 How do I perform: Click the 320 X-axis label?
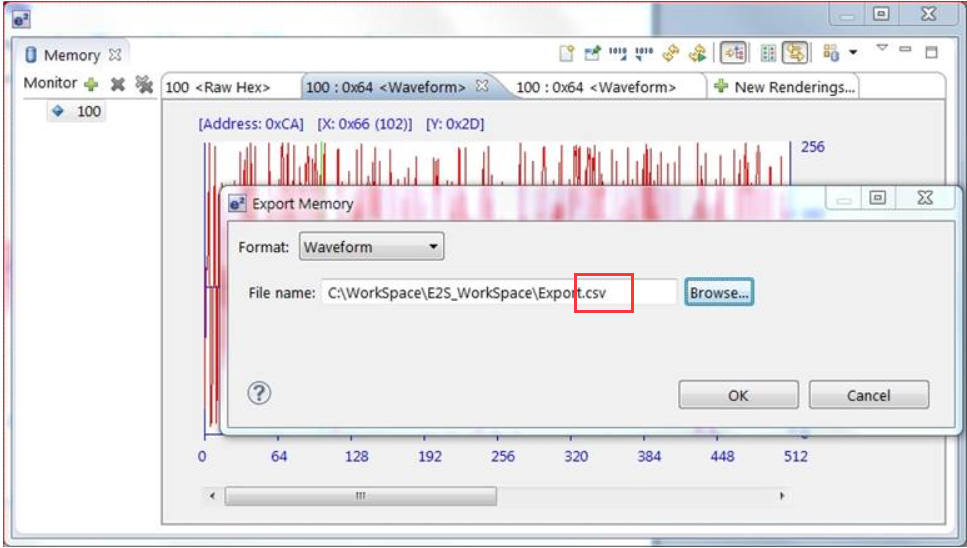tap(576, 456)
